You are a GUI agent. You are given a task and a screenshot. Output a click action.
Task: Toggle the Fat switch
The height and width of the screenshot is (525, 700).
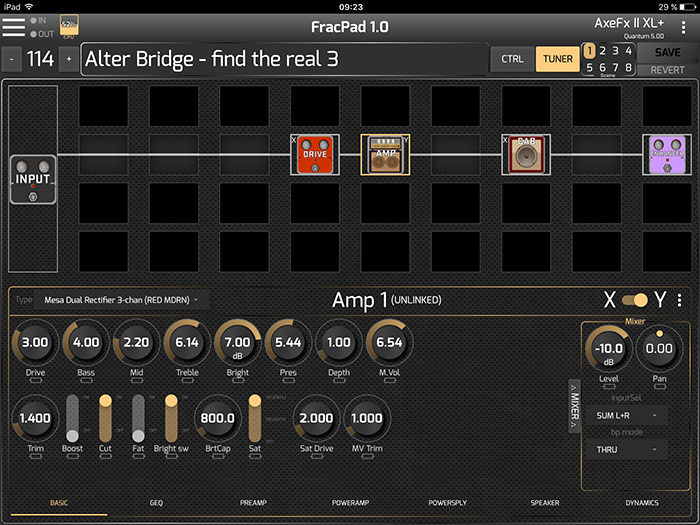[138, 418]
